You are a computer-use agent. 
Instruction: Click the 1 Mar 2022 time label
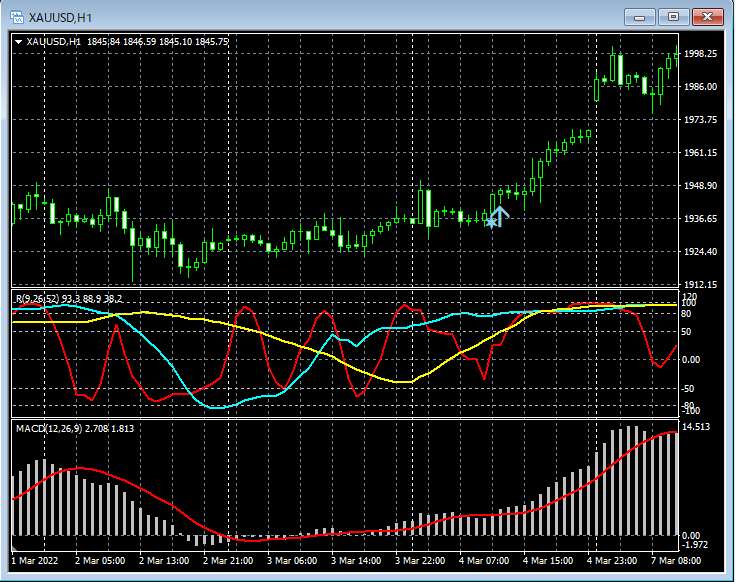(35, 560)
